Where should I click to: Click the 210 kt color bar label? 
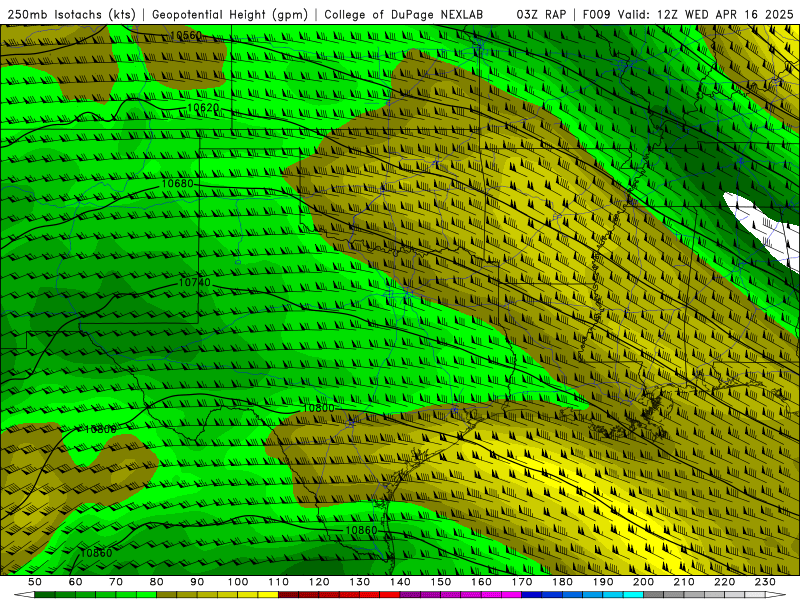(684, 582)
